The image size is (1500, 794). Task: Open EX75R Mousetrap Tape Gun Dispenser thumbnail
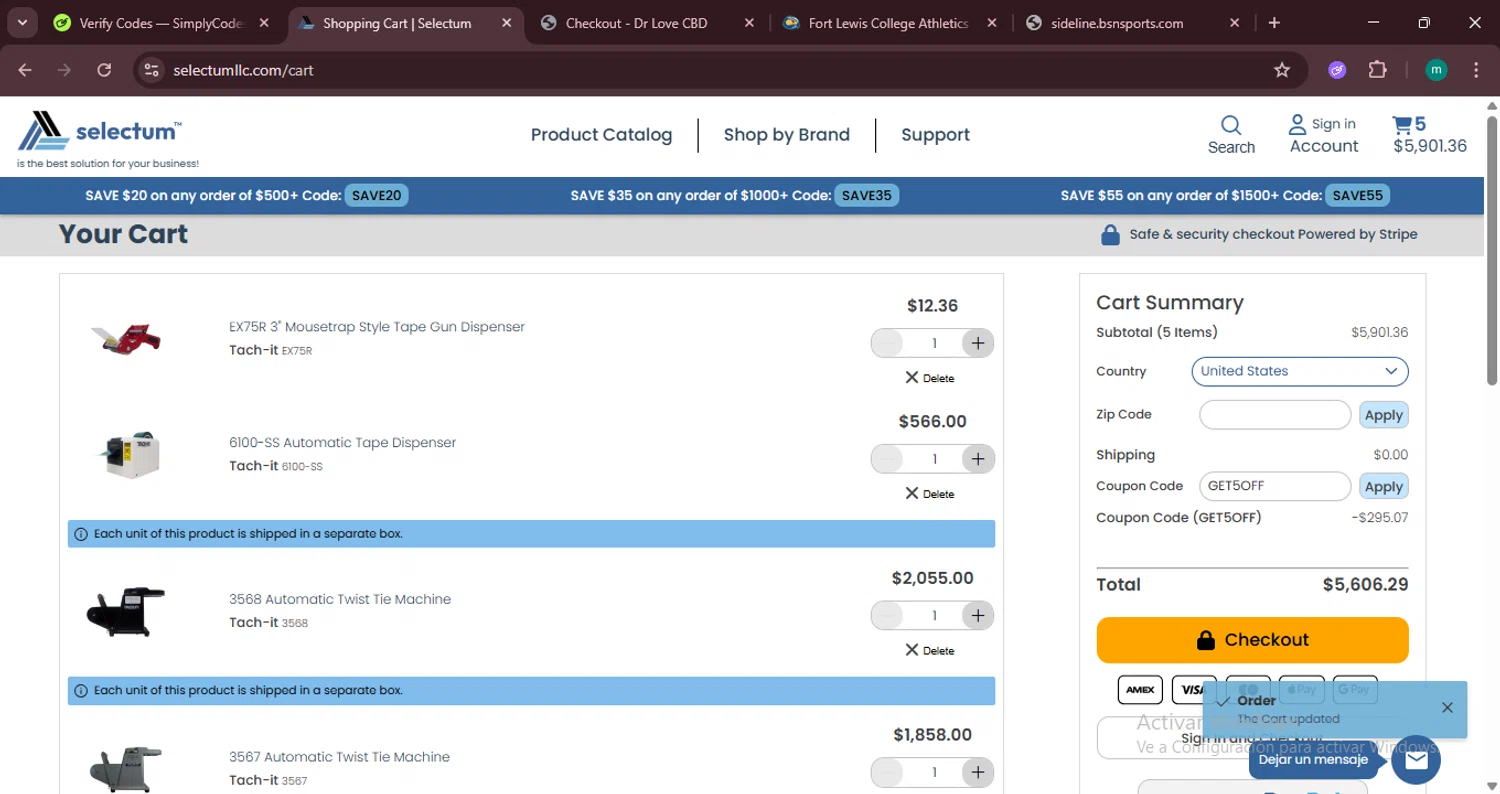126,338
